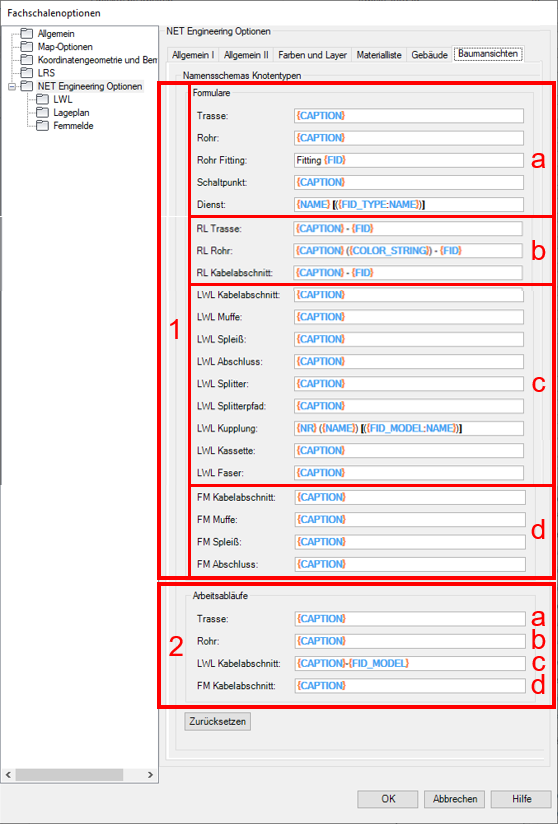558x824 pixels.
Task: Select NET Engineering Optionen tree node
Action: tap(90, 86)
